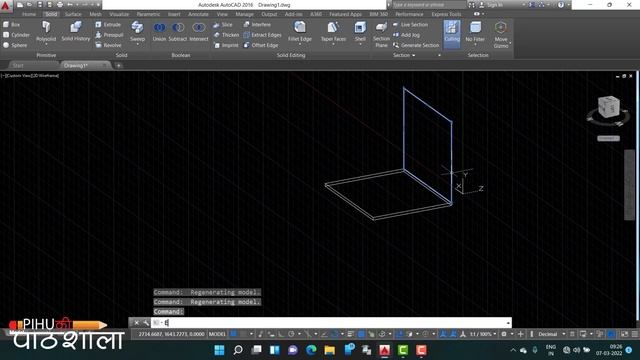Click the command line input field

pyautogui.click(x=331, y=323)
